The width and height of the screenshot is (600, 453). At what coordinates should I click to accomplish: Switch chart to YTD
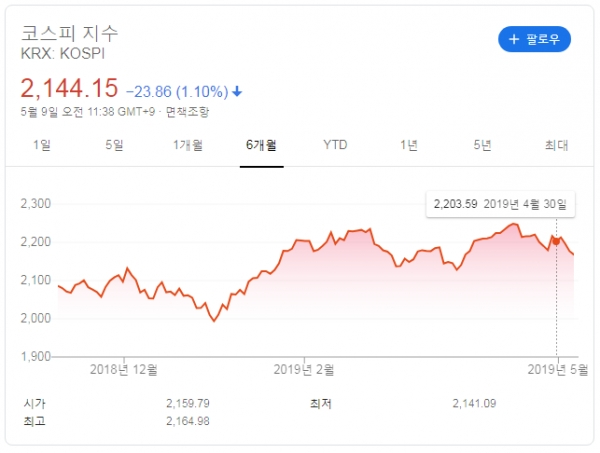pos(335,145)
